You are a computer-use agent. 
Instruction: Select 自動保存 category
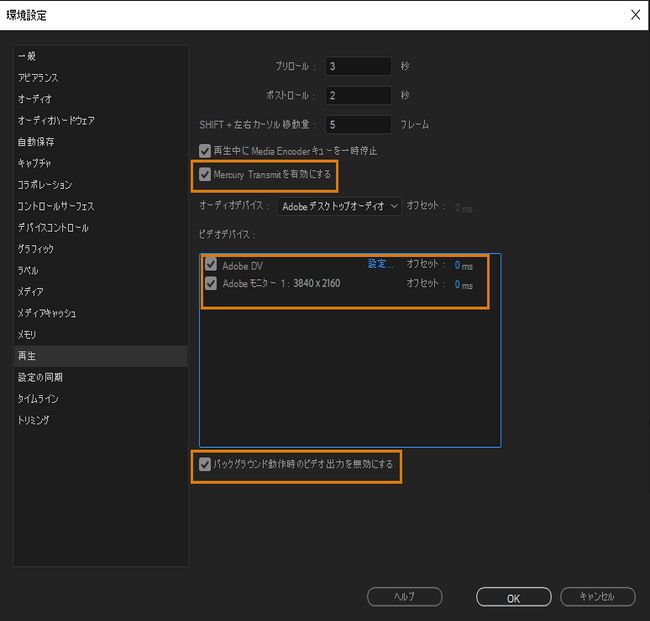click(x=100, y=142)
